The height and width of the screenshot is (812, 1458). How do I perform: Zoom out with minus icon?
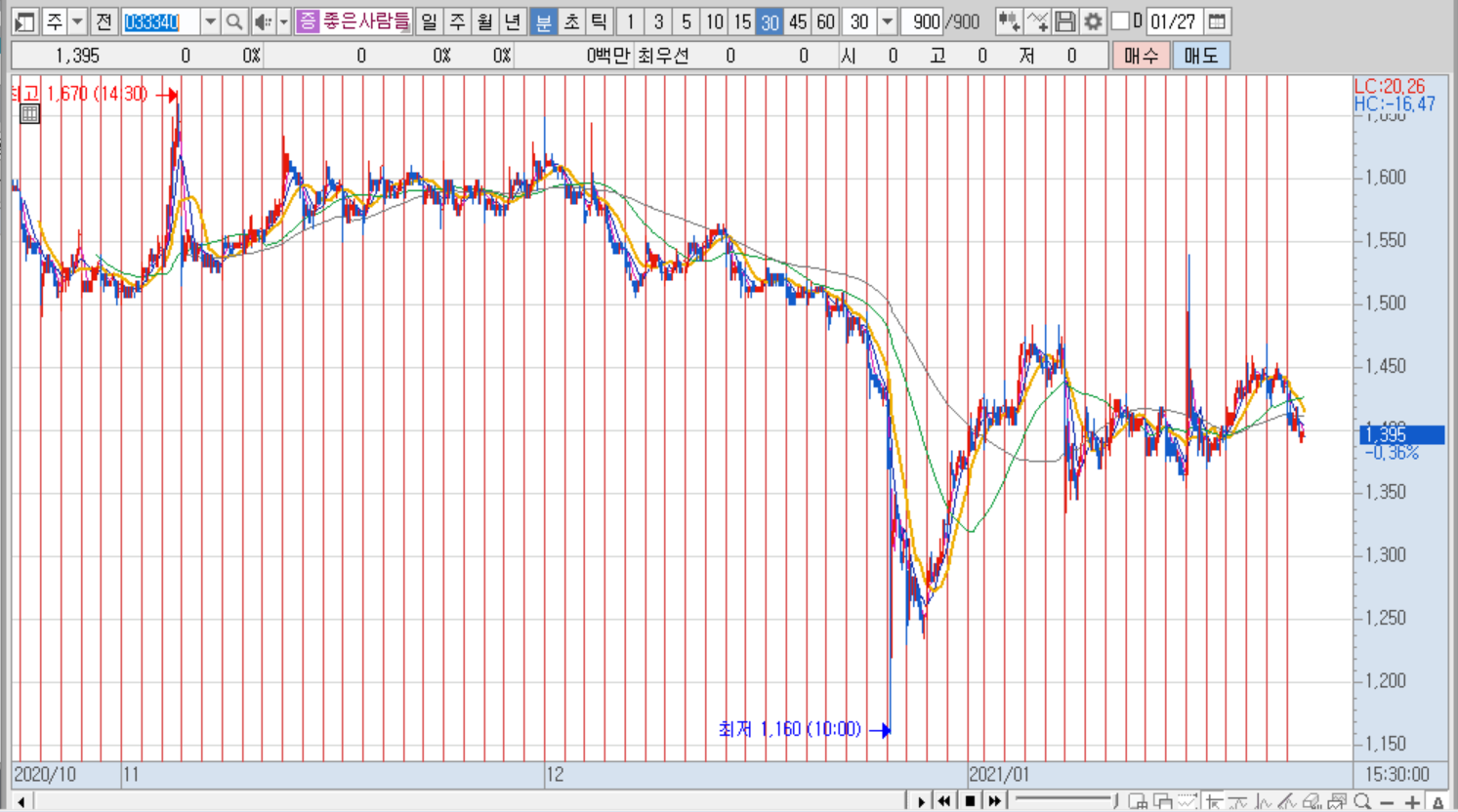(x=1387, y=802)
